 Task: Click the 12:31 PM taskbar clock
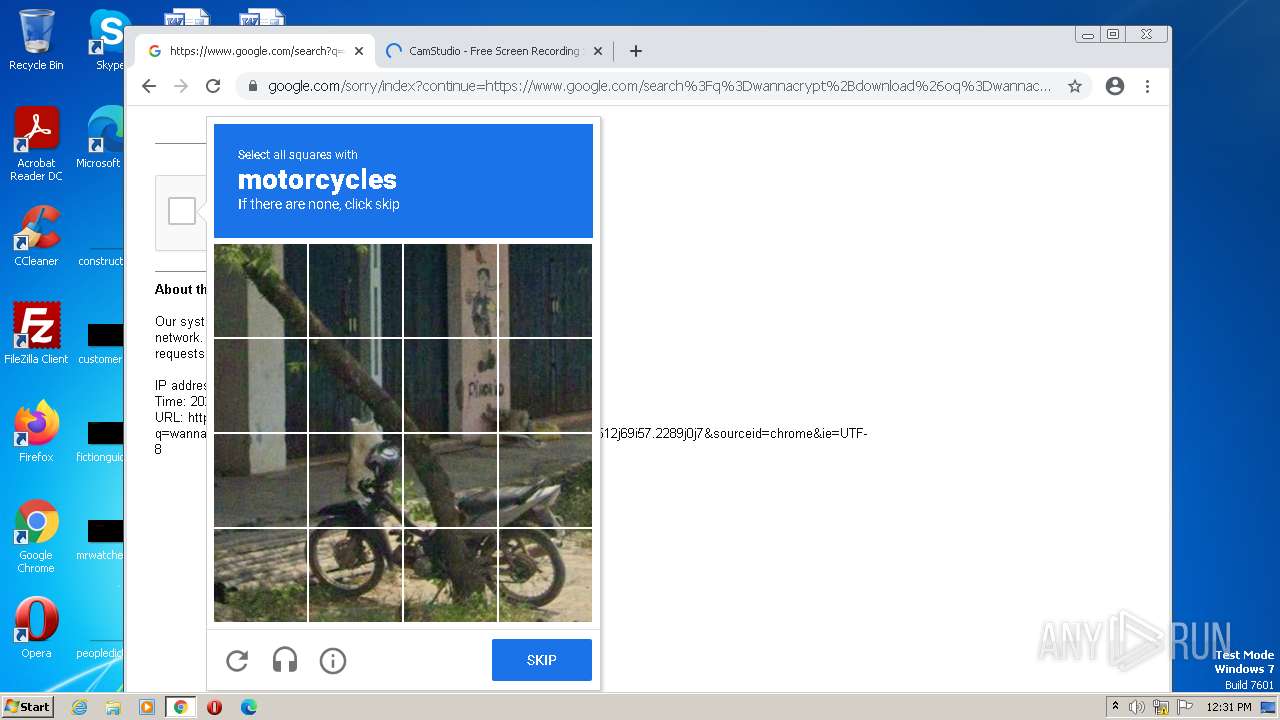tap(1229, 707)
